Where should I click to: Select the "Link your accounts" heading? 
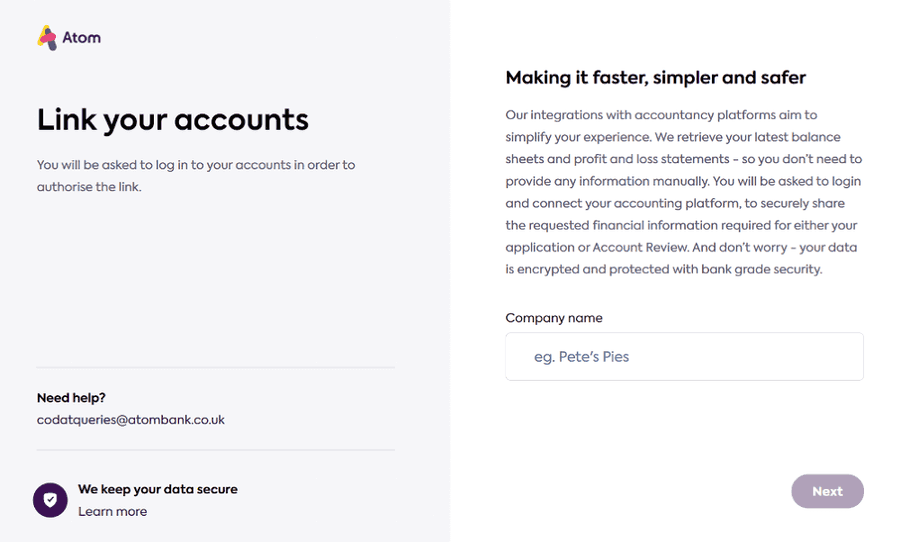(x=173, y=120)
